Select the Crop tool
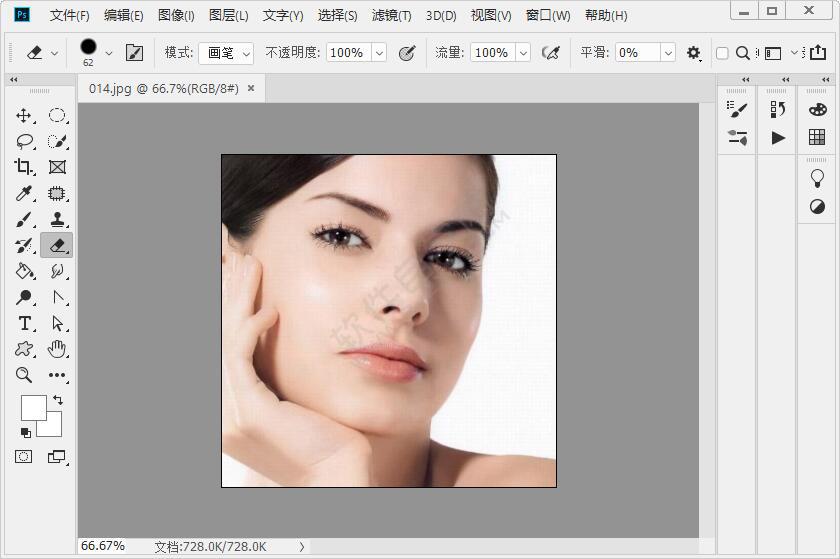 [x=24, y=167]
